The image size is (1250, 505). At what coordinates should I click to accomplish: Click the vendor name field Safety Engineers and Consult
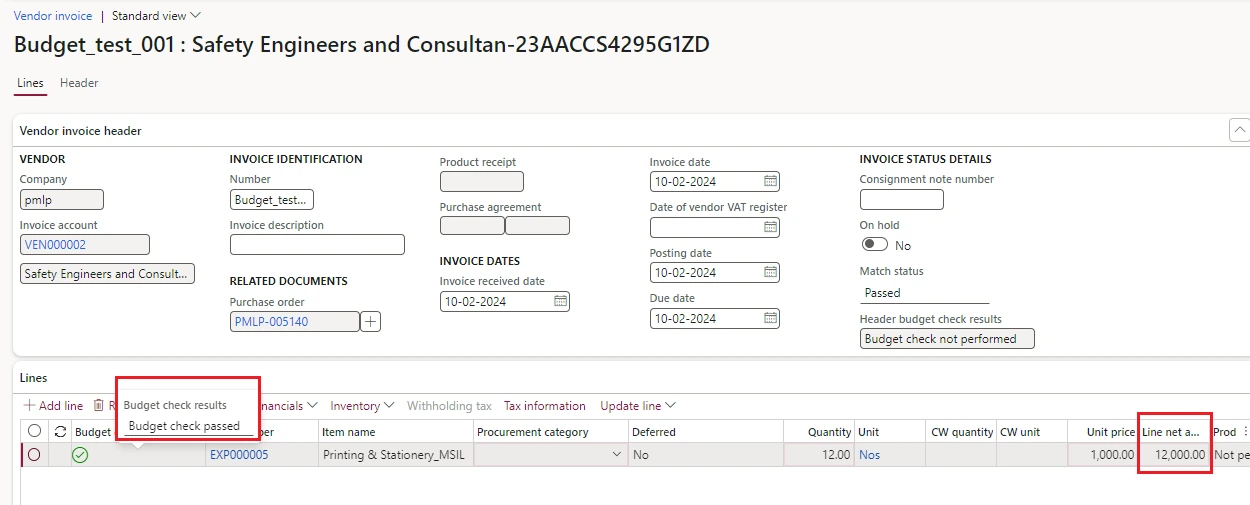point(107,273)
